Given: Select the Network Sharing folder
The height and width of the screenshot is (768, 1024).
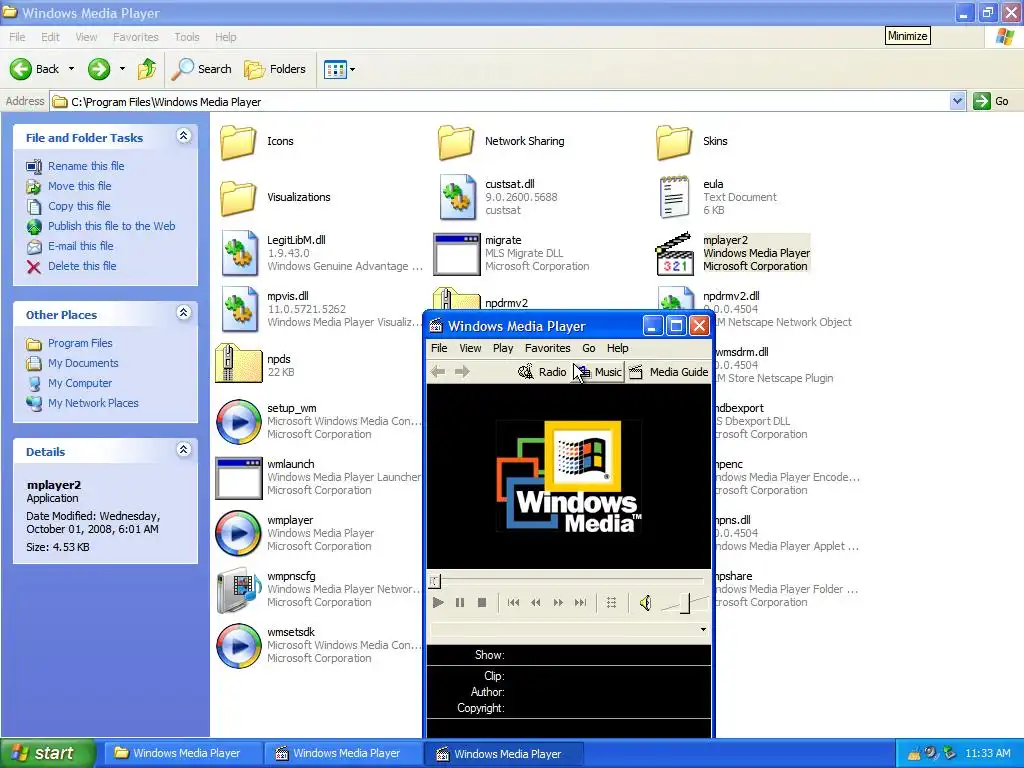Looking at the screenshot, I should pyautogui.click(x=456, y=142).
